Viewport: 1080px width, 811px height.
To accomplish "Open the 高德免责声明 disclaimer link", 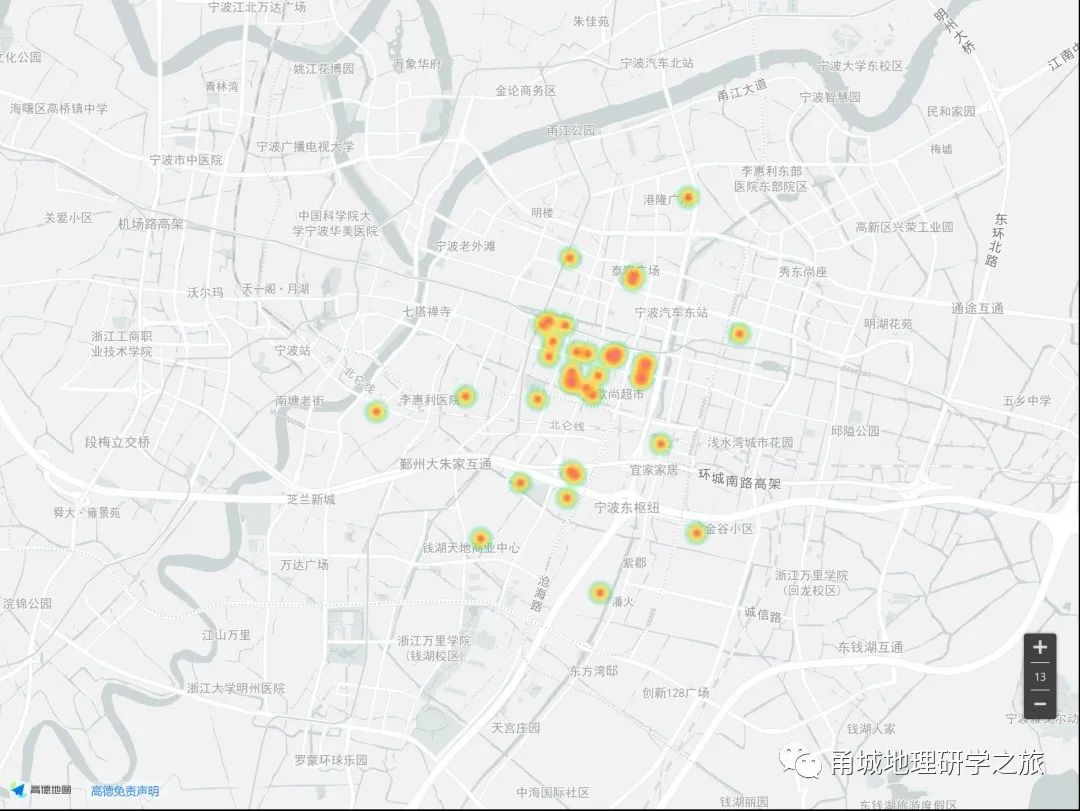I will point(125,791).
